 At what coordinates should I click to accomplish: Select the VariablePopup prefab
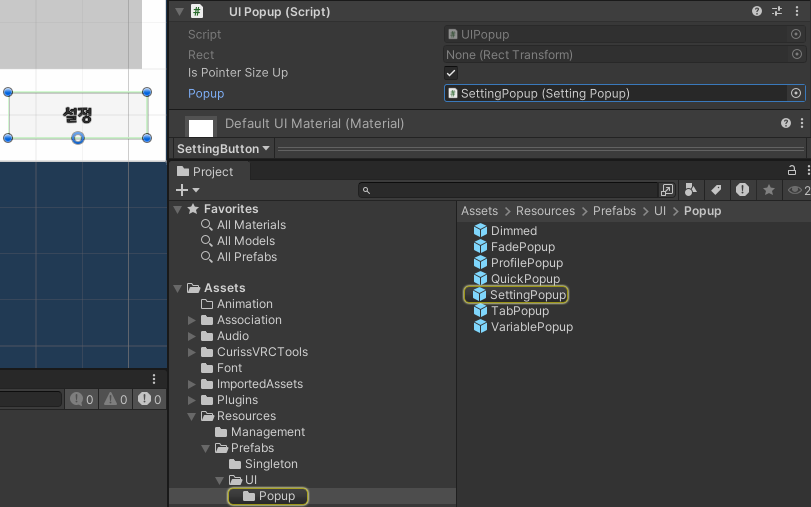523,327
